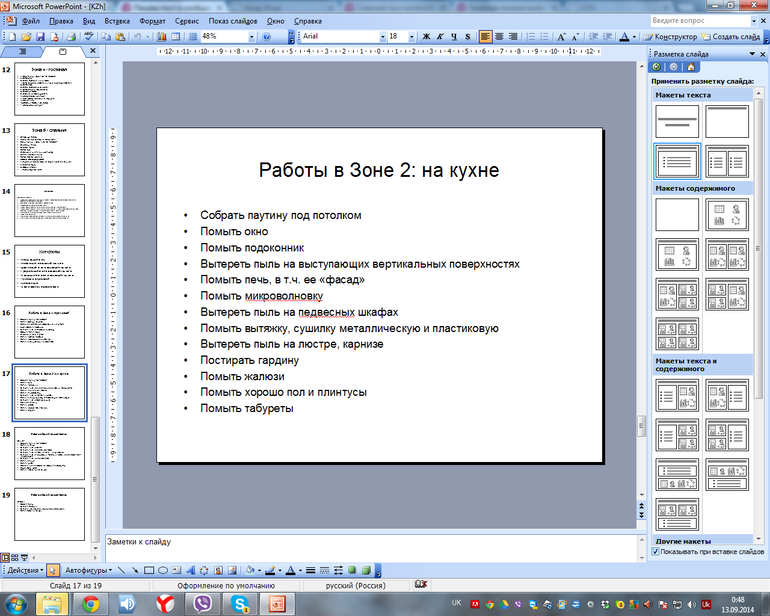This screenshot has width=770, height=616.
Task: Toggle 'Показывать при вставке слайдов' checkbox
Action: [x=656, y=551]
